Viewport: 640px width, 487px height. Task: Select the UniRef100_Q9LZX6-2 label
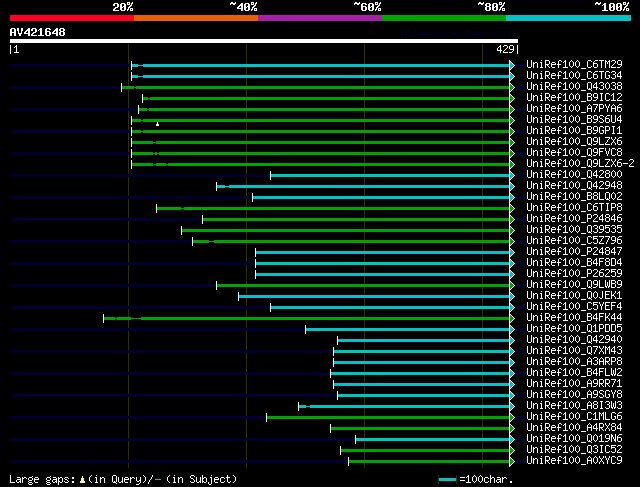click(580, 164)
